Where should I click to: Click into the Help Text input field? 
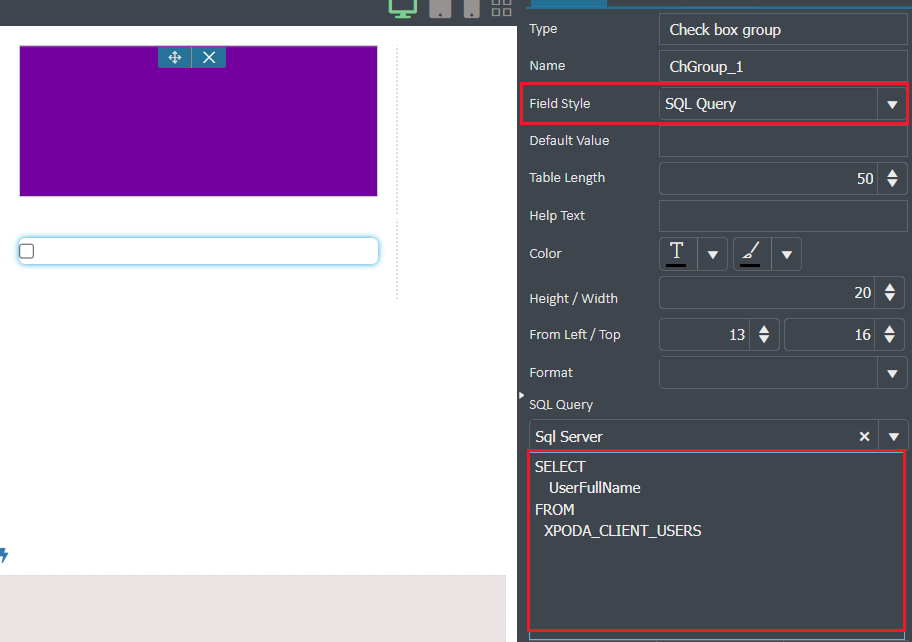click(x=783, y=216)
